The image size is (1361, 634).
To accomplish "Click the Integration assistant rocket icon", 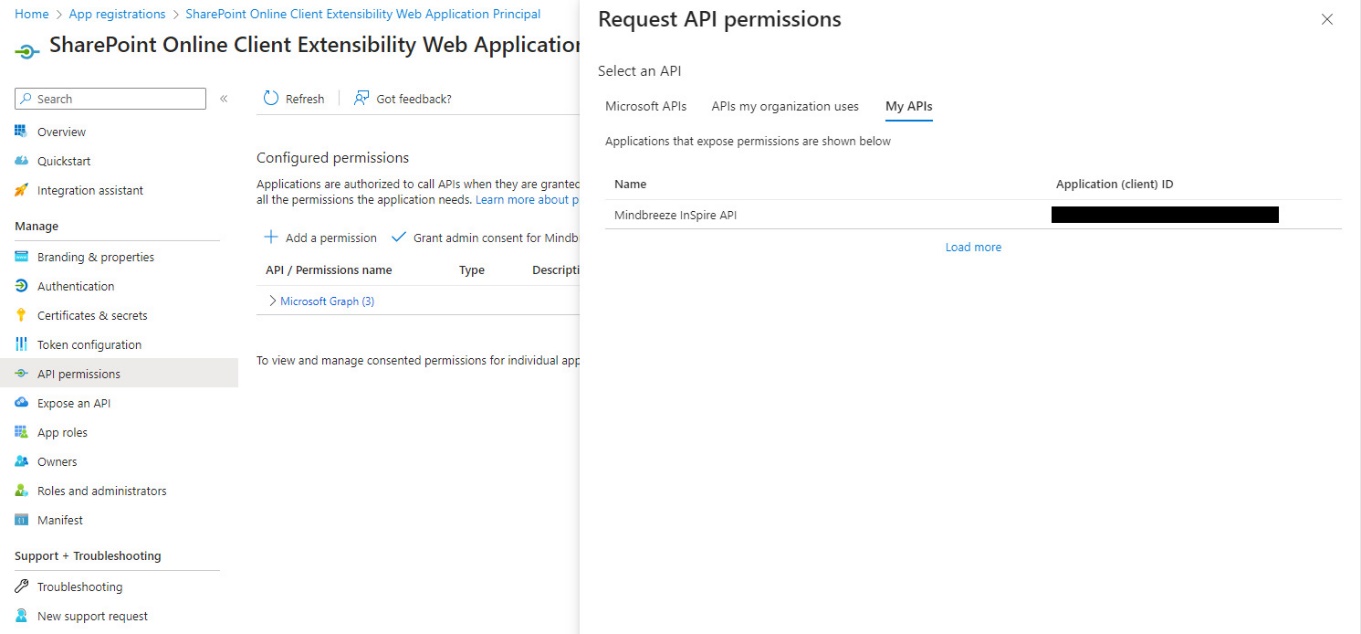I will (x=21, y=190).
